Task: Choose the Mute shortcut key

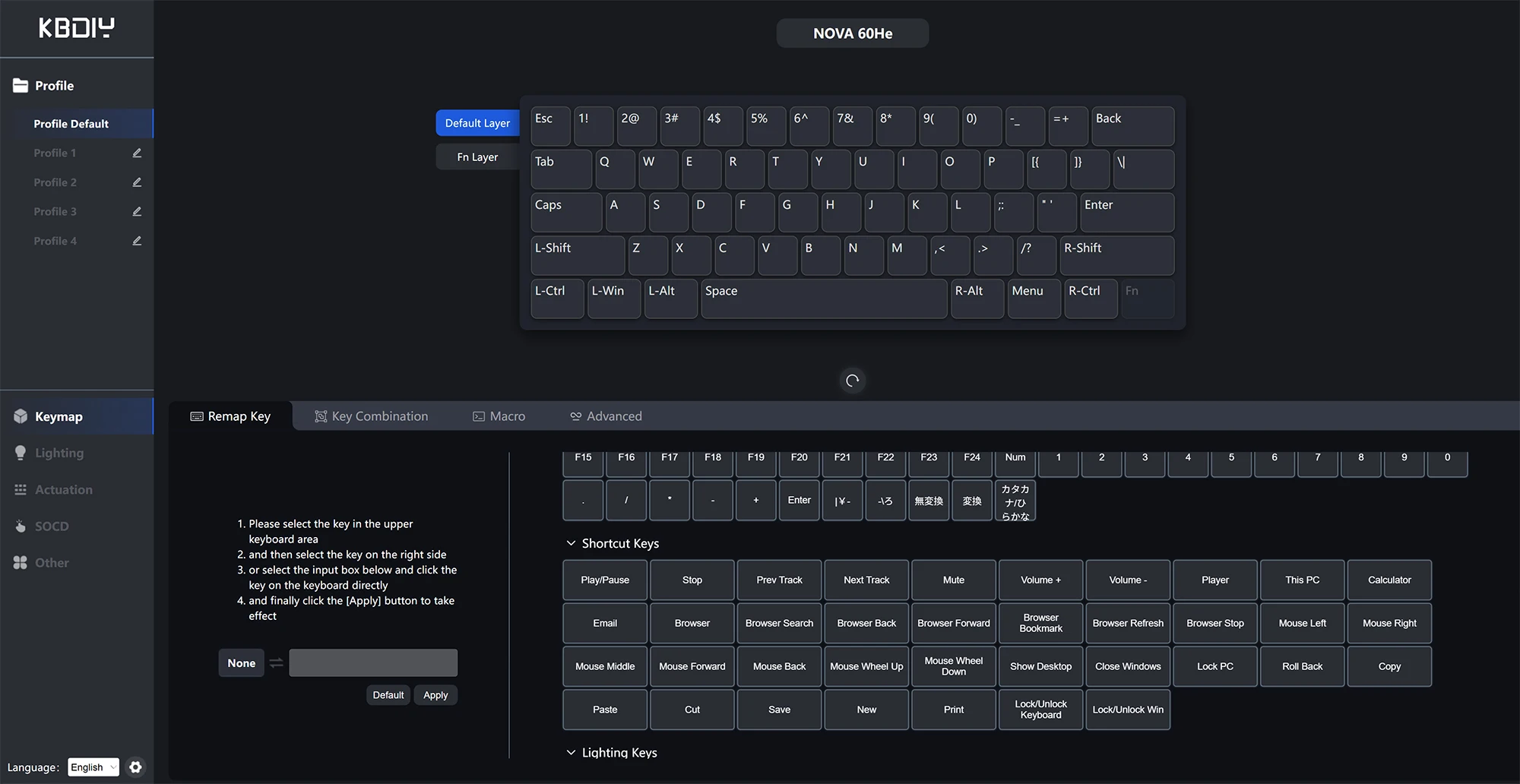Action: [x=954, y=580]
